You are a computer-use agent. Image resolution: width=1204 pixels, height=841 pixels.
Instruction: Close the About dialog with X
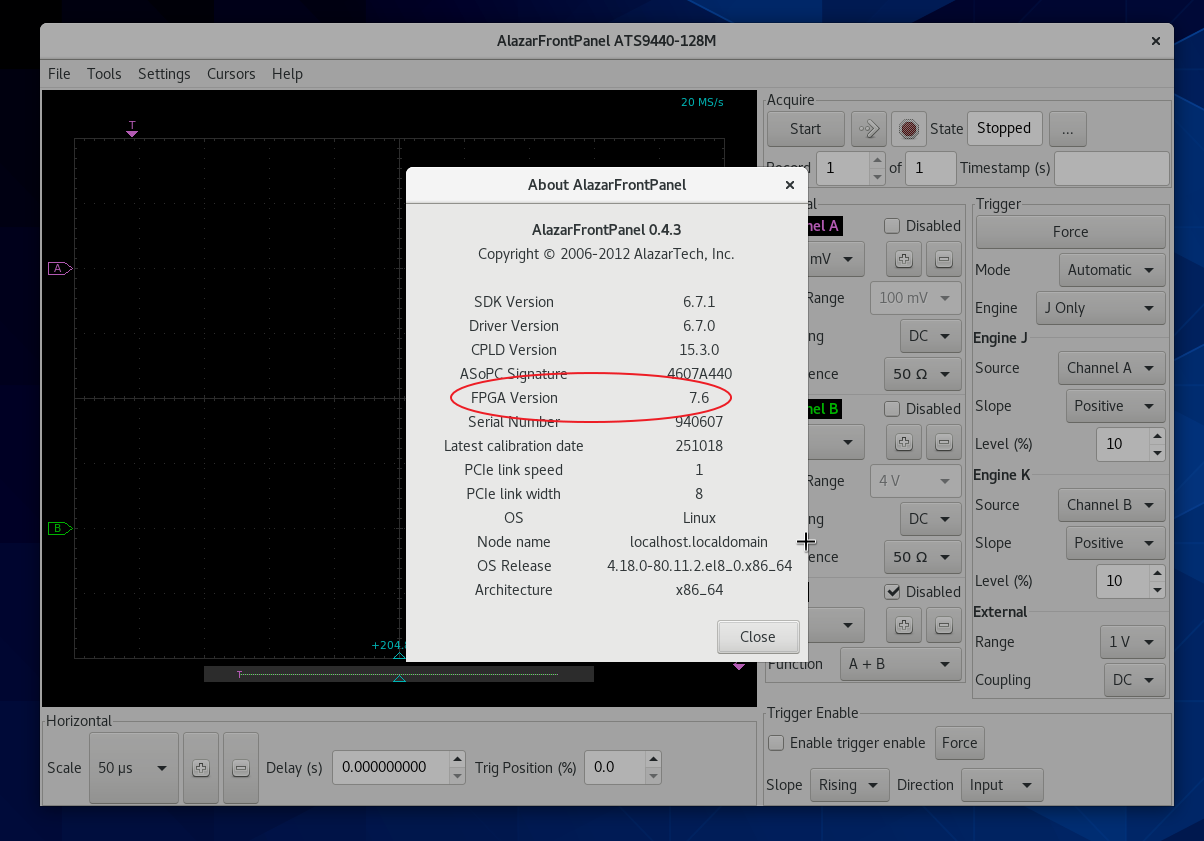(789, 185)
